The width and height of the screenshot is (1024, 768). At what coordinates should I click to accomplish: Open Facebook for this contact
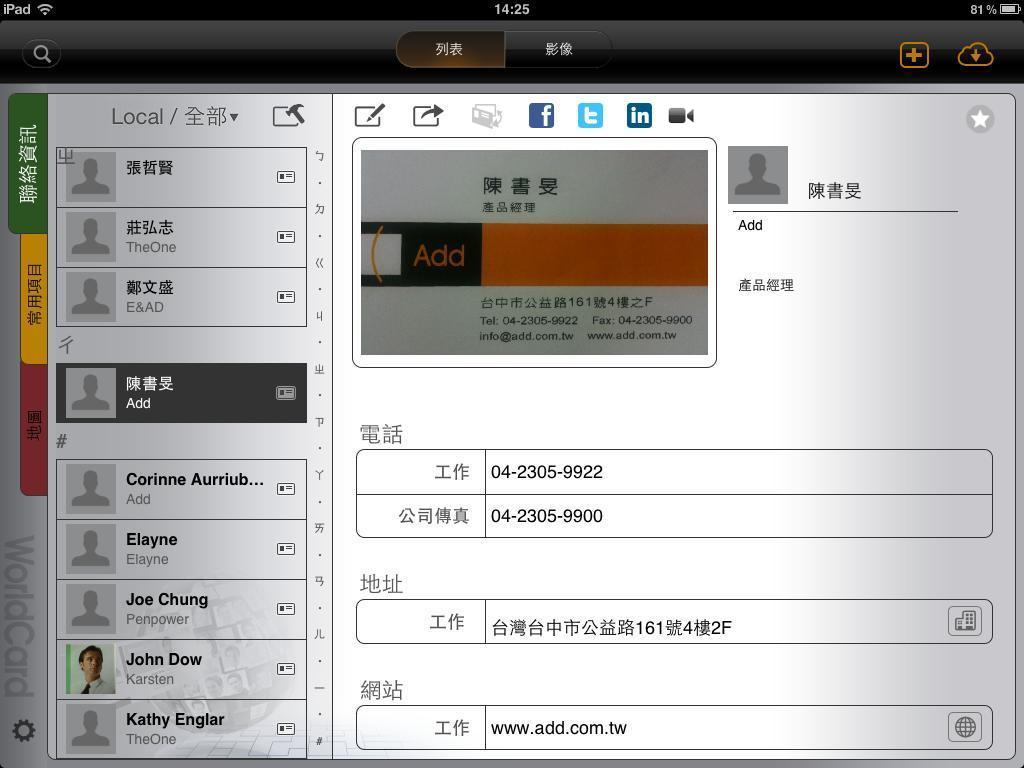pyautogui.click(x=541, y=116)
